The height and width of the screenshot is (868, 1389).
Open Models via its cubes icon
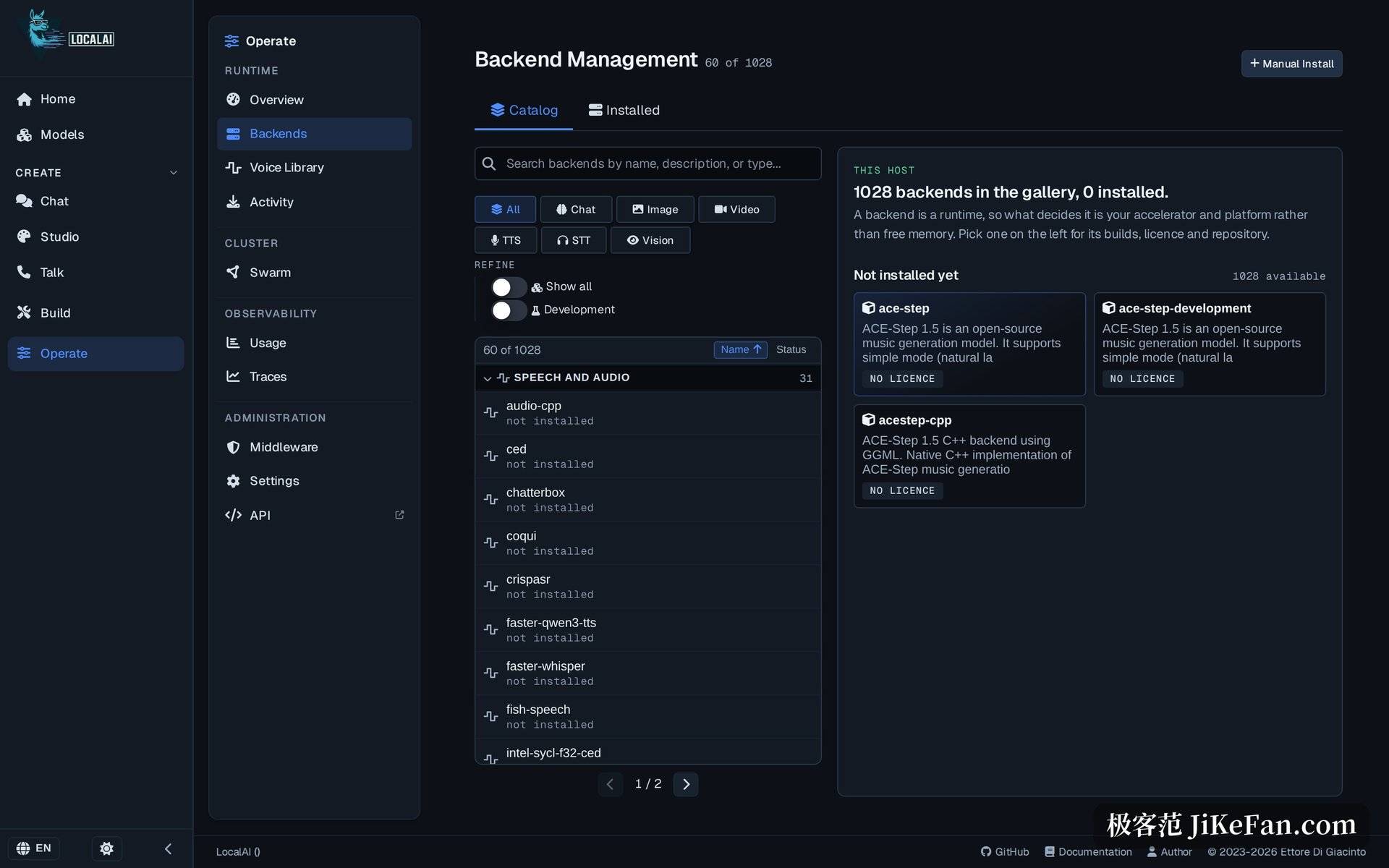pyautogui.click(x=24, y=135)
